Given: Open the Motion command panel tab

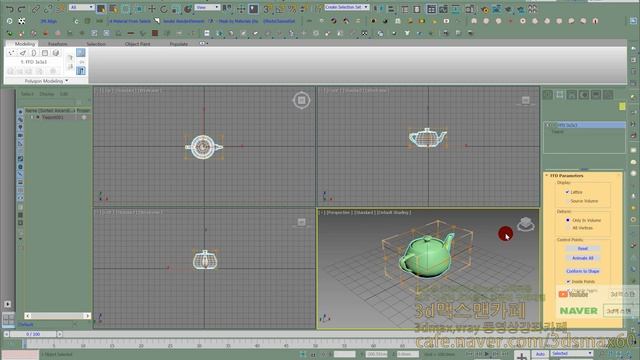Looking at the screenshot, I should point(584,95).
